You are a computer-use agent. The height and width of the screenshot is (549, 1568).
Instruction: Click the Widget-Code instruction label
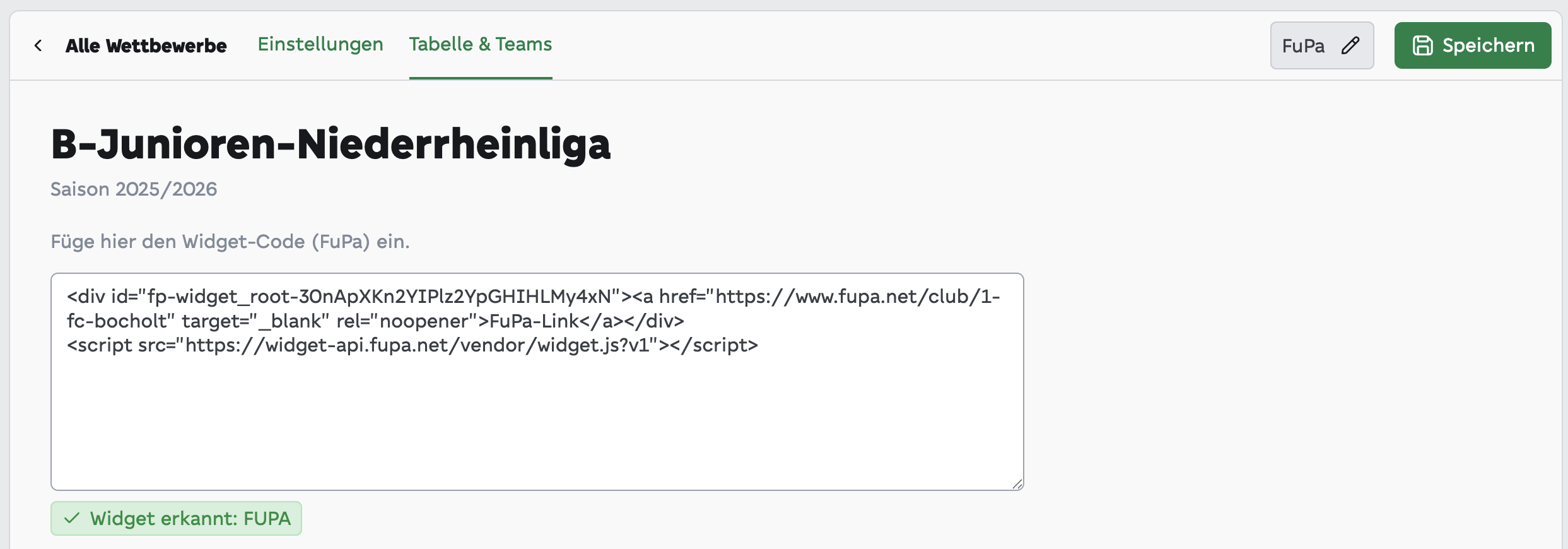[230, 242]
